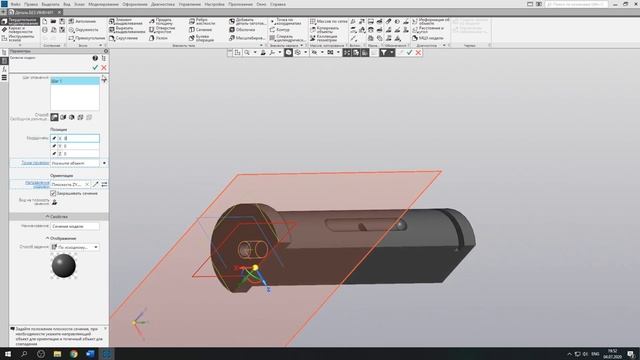Select Инструменты эскиза toolset
The image size is (640, 360).
tap(20, 38)
